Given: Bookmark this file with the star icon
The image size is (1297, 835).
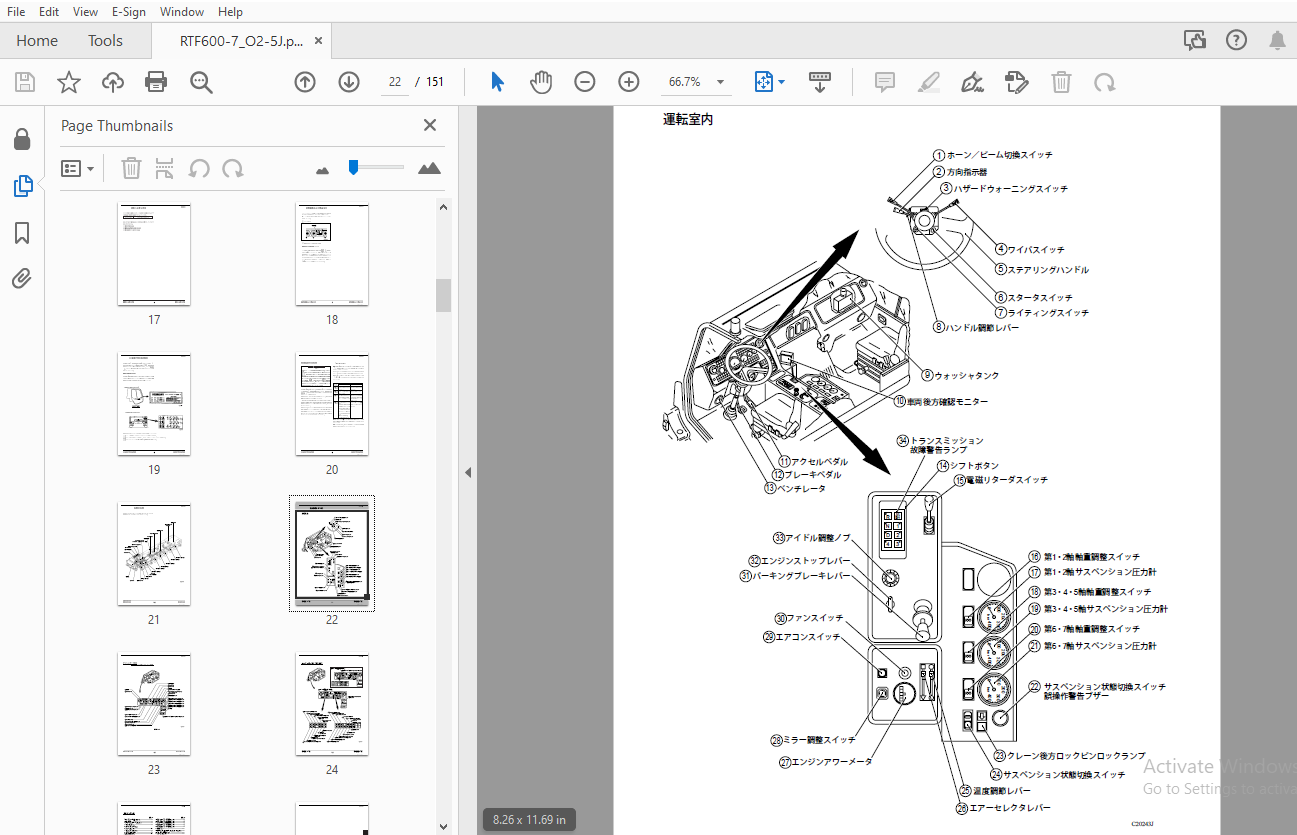Looking at the screenshot, I should 69,82.
